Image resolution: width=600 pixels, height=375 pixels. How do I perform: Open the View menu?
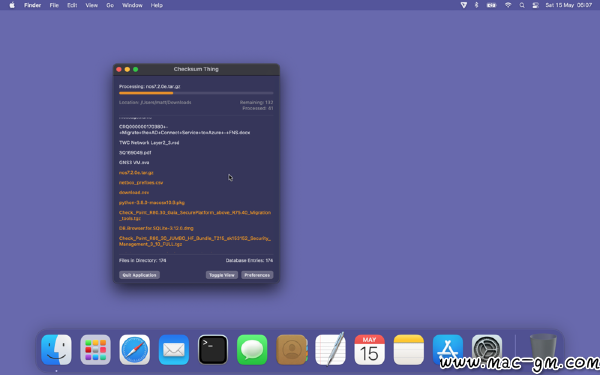tap(91, 5)
